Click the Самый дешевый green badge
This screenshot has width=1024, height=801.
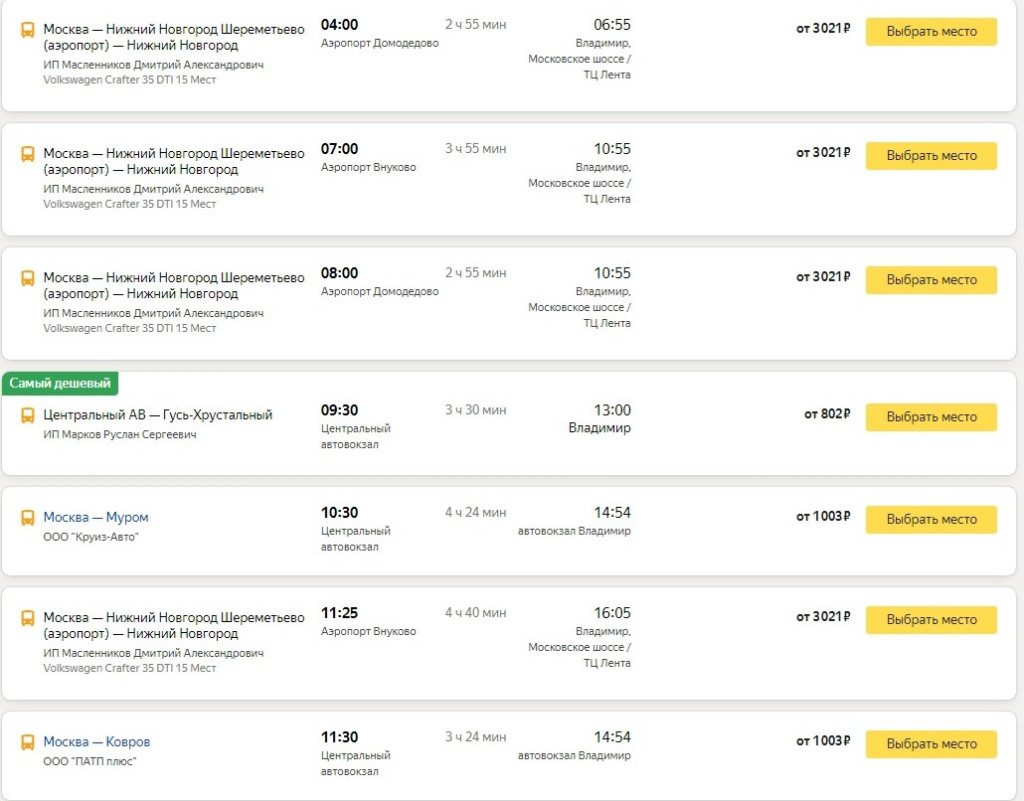[60, 384]
